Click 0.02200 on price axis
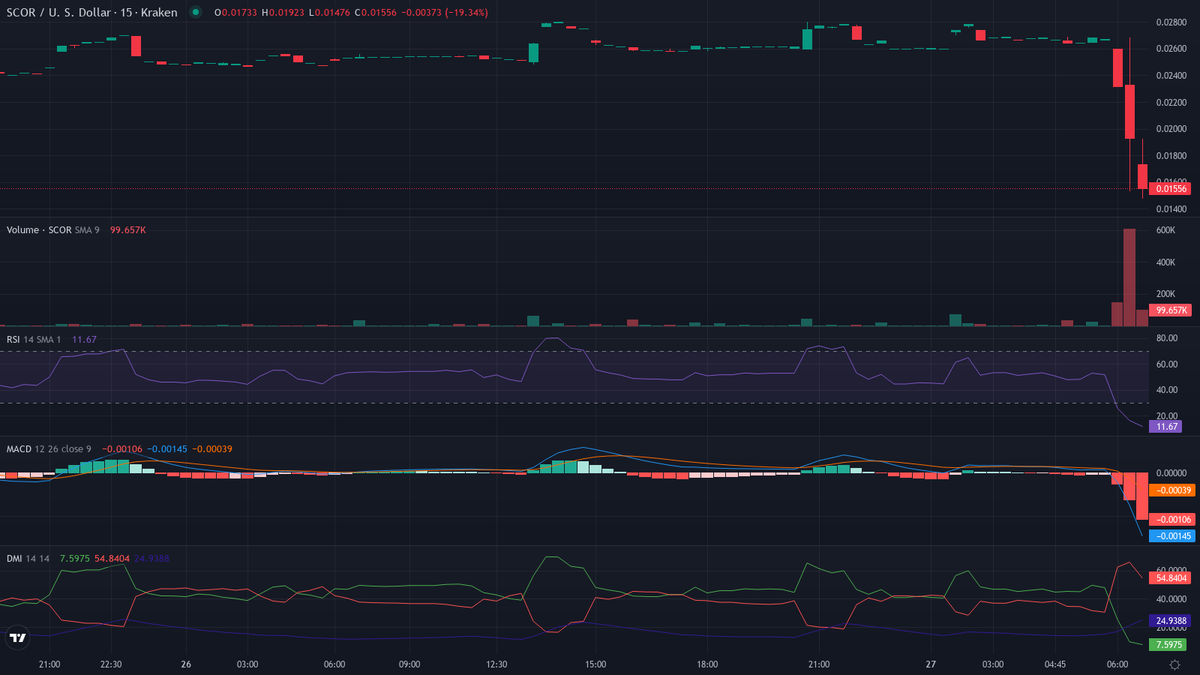This screenshot has width=1200, height=675. point(1171,102)
